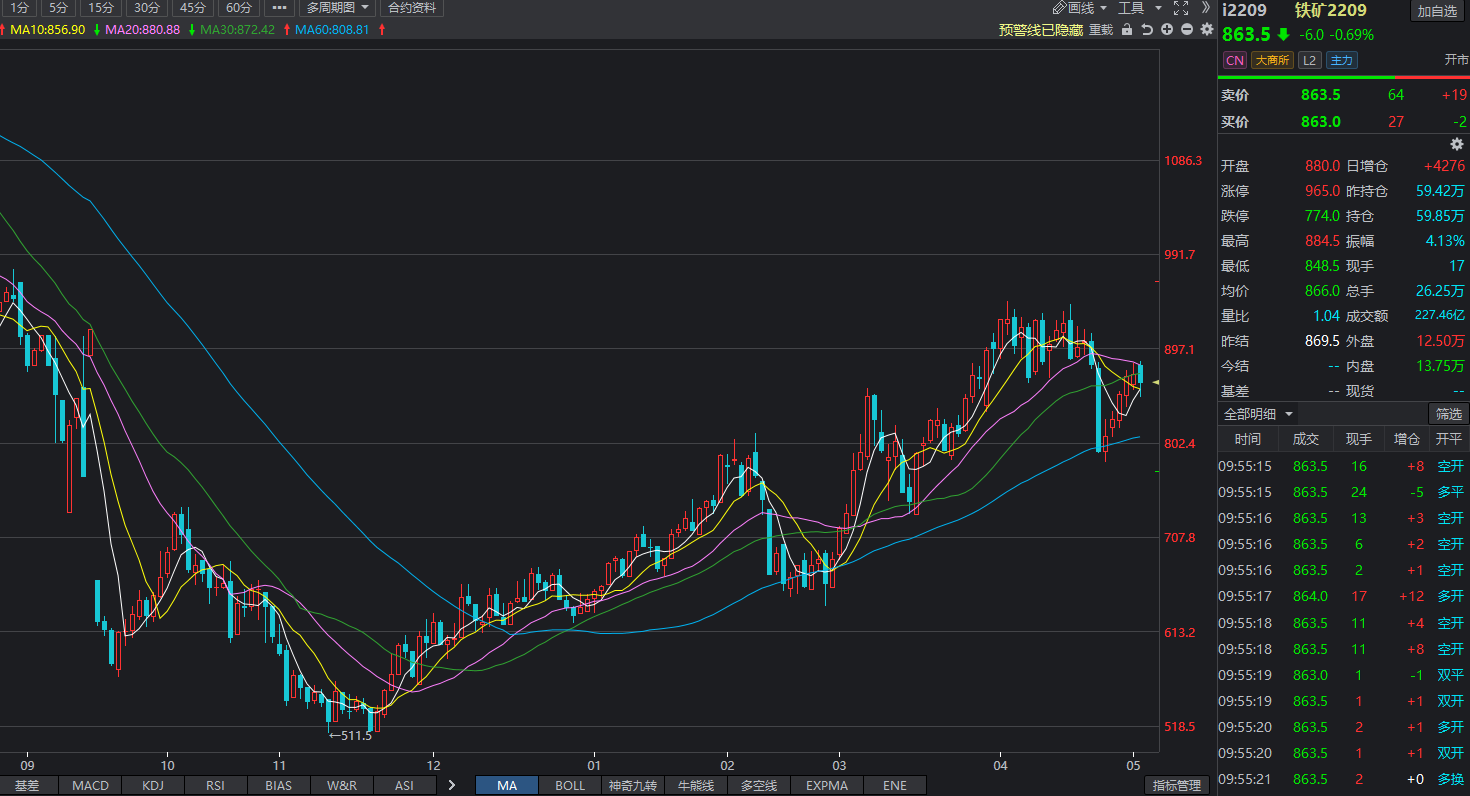Click the lock icon in chart toolbar
Viewport: 1470px width, 796px height.
[x=1127, y=30]
